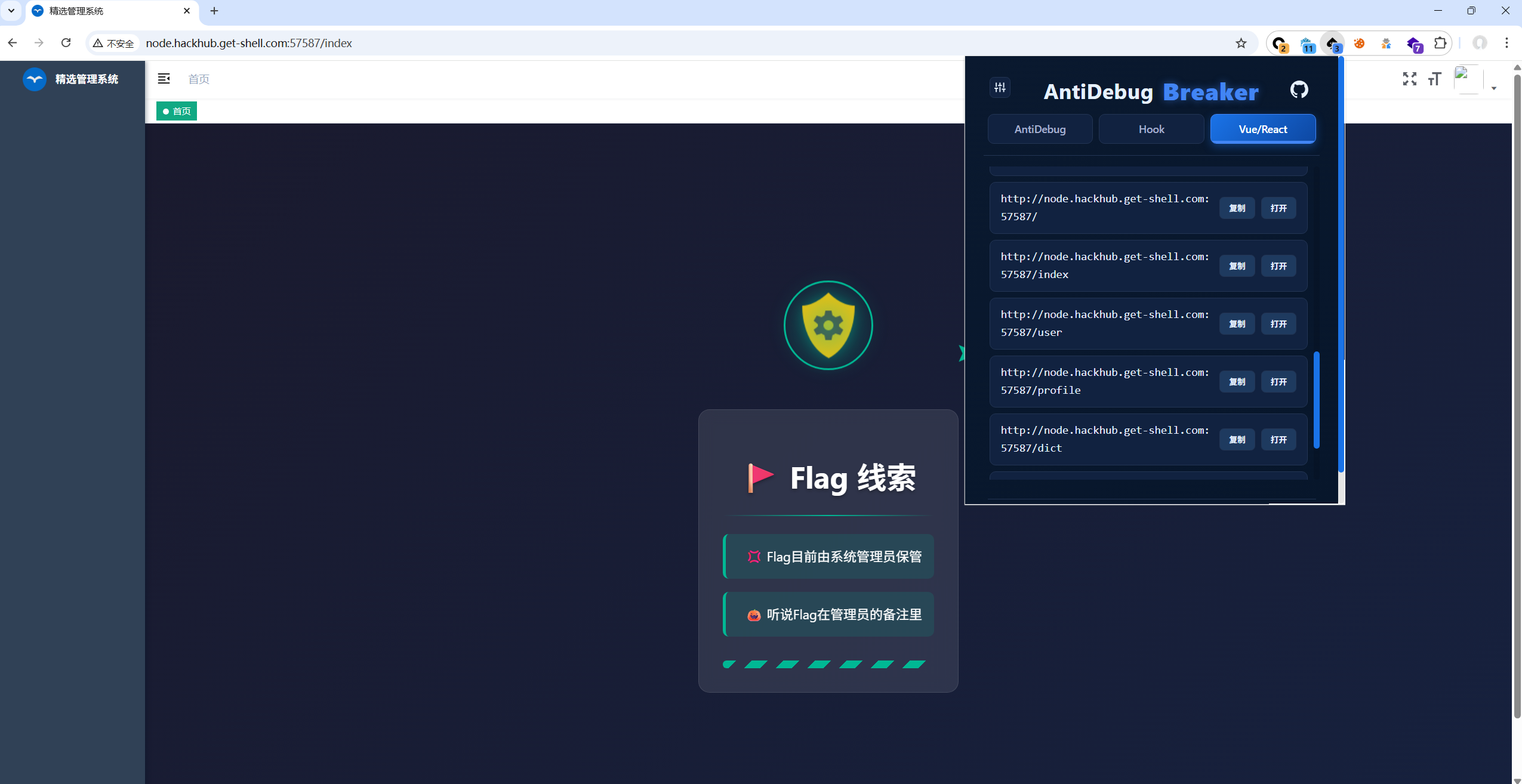Switch to the AntiDebug tab

[x=1040, y=129]
